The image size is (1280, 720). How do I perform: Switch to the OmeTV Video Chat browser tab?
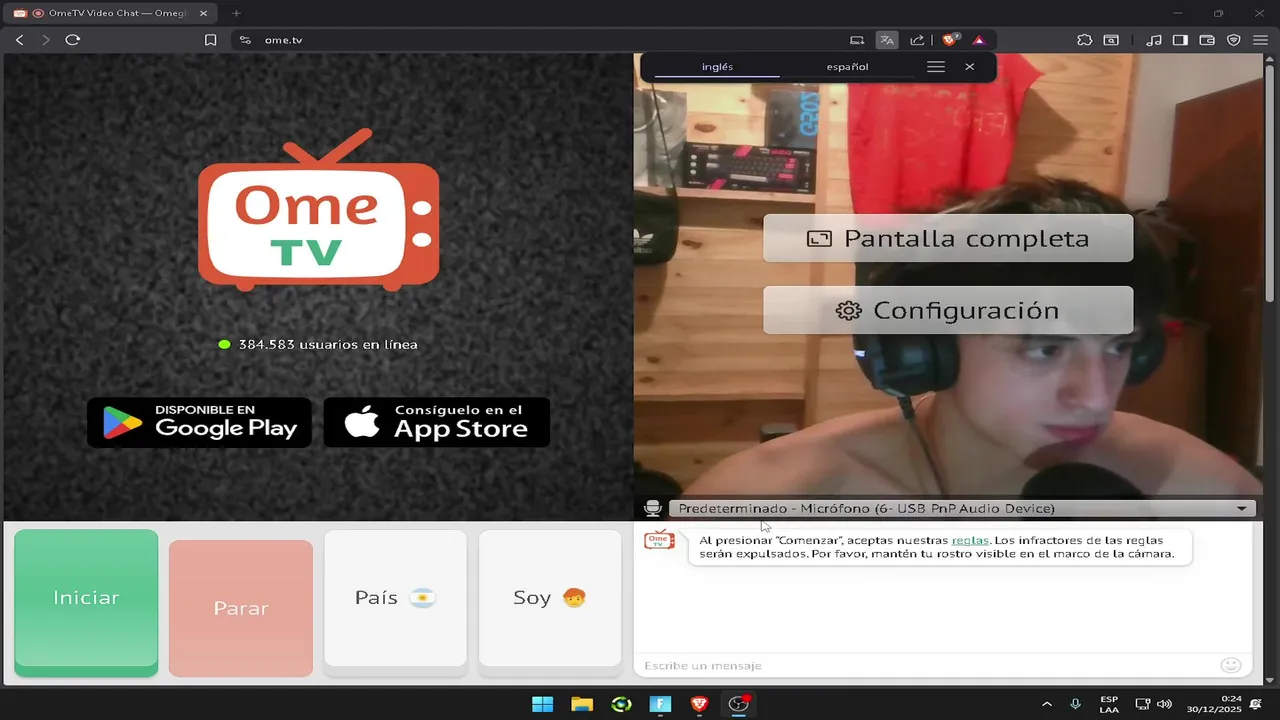tap(108, 13)
